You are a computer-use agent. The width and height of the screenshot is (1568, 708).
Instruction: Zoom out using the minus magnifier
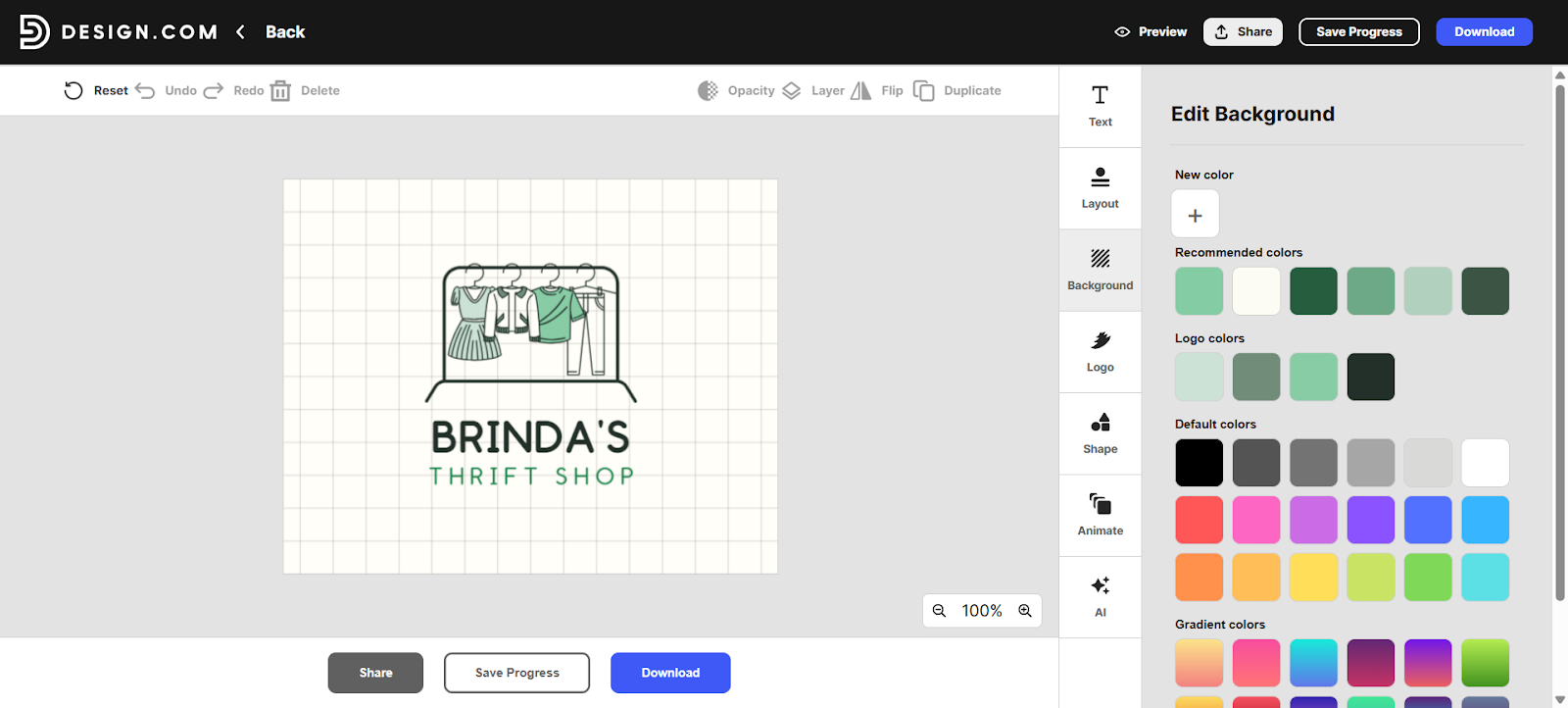(x=939, y=611)
